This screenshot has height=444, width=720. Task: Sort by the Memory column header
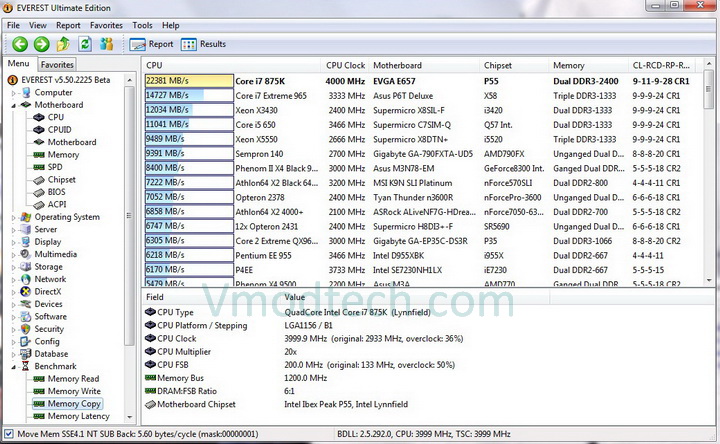point(589,65)
